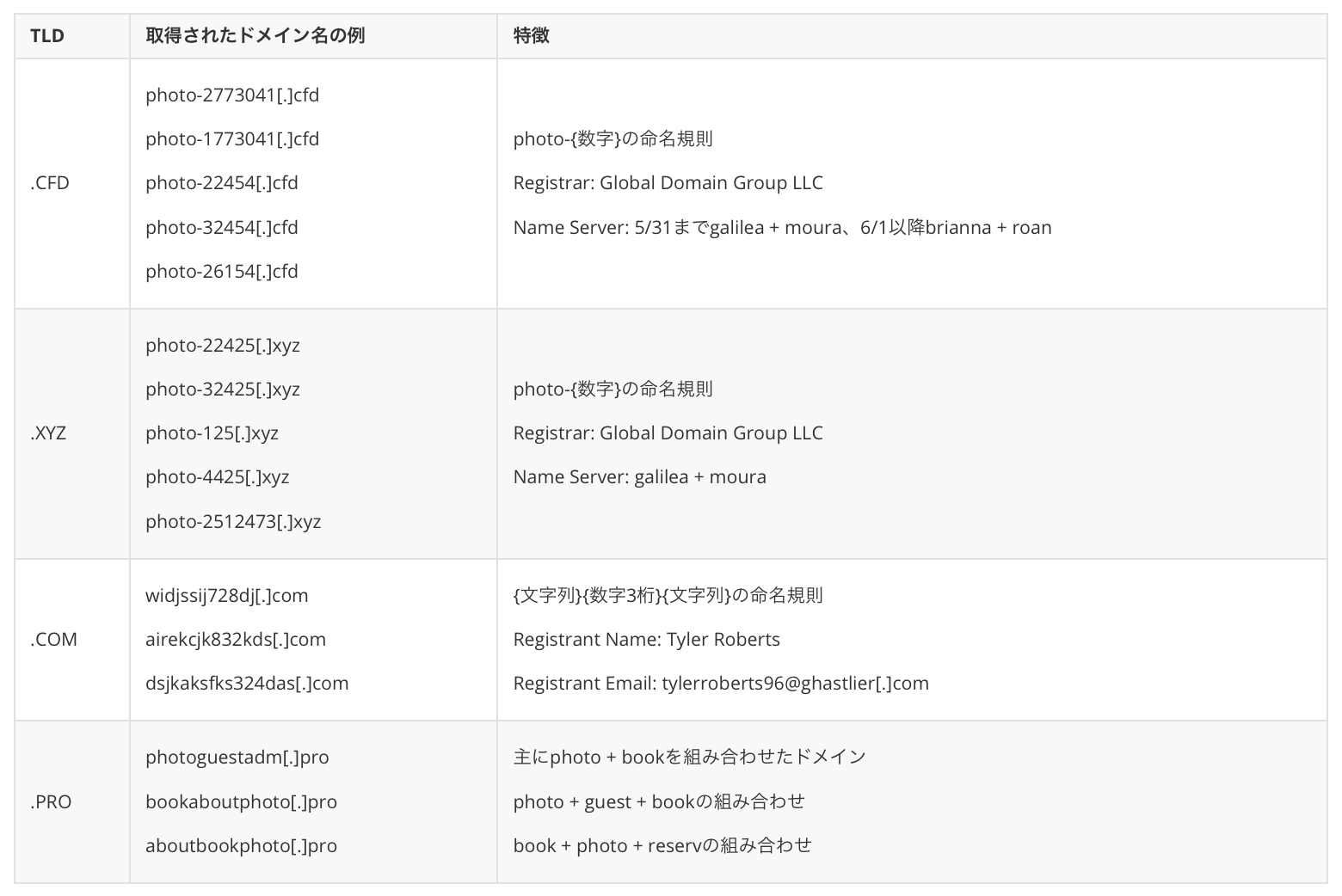
Task: Select the .PRO TLD cell
Action: [72, 801]
